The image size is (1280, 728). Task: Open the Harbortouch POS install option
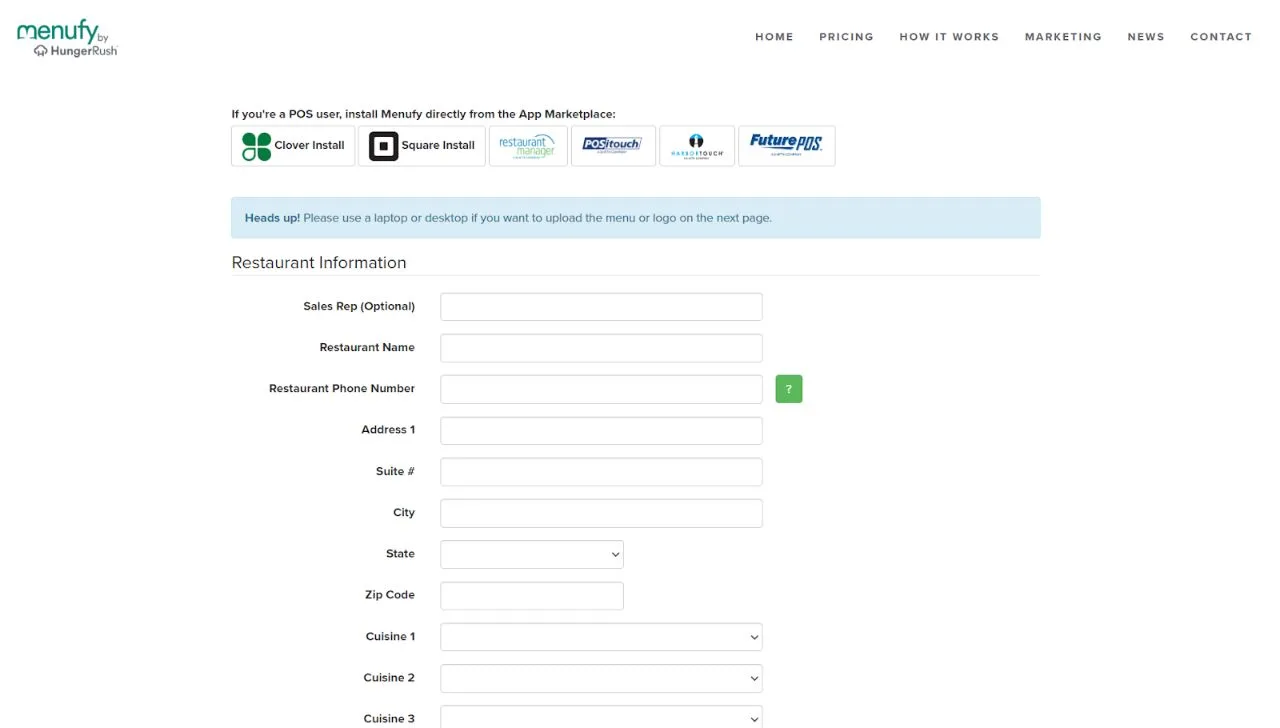click(x=696, y=146)
